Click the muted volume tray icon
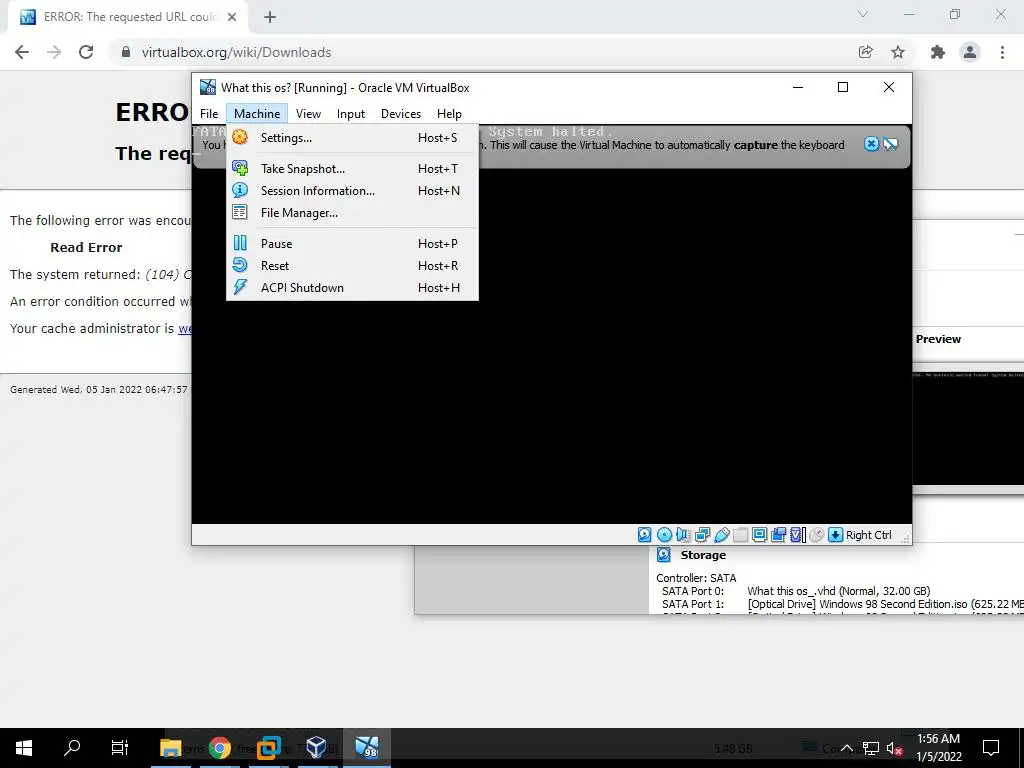1024x768 pixels. 895,748
